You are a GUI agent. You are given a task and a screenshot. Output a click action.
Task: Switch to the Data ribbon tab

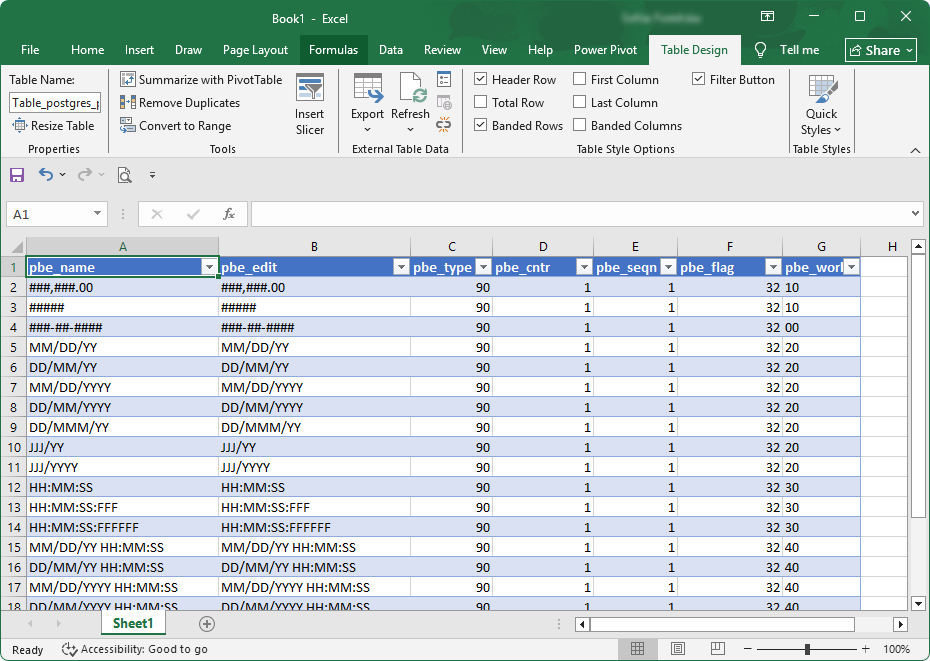(390, 49)
